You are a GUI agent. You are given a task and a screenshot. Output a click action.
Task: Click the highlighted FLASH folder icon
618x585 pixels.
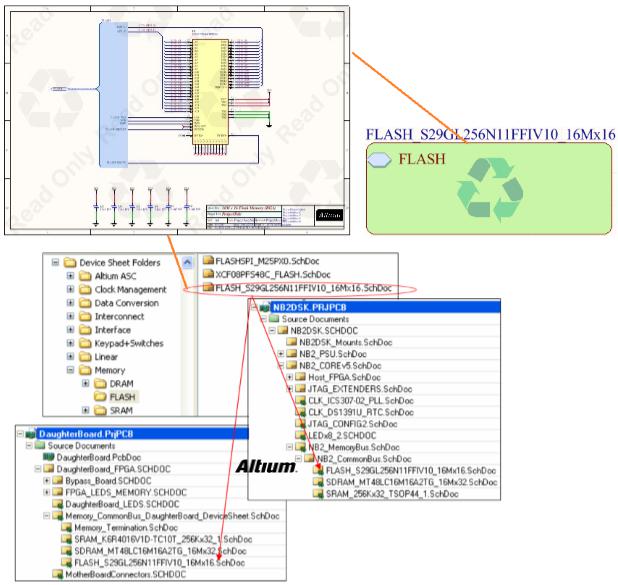coord(99,395)
